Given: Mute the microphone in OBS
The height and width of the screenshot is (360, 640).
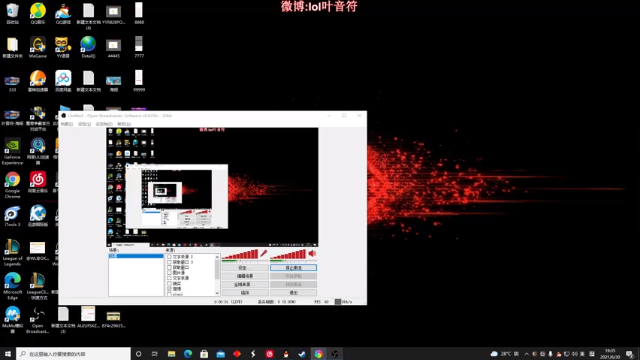Looking at the screenshot, I should point(264,253).
